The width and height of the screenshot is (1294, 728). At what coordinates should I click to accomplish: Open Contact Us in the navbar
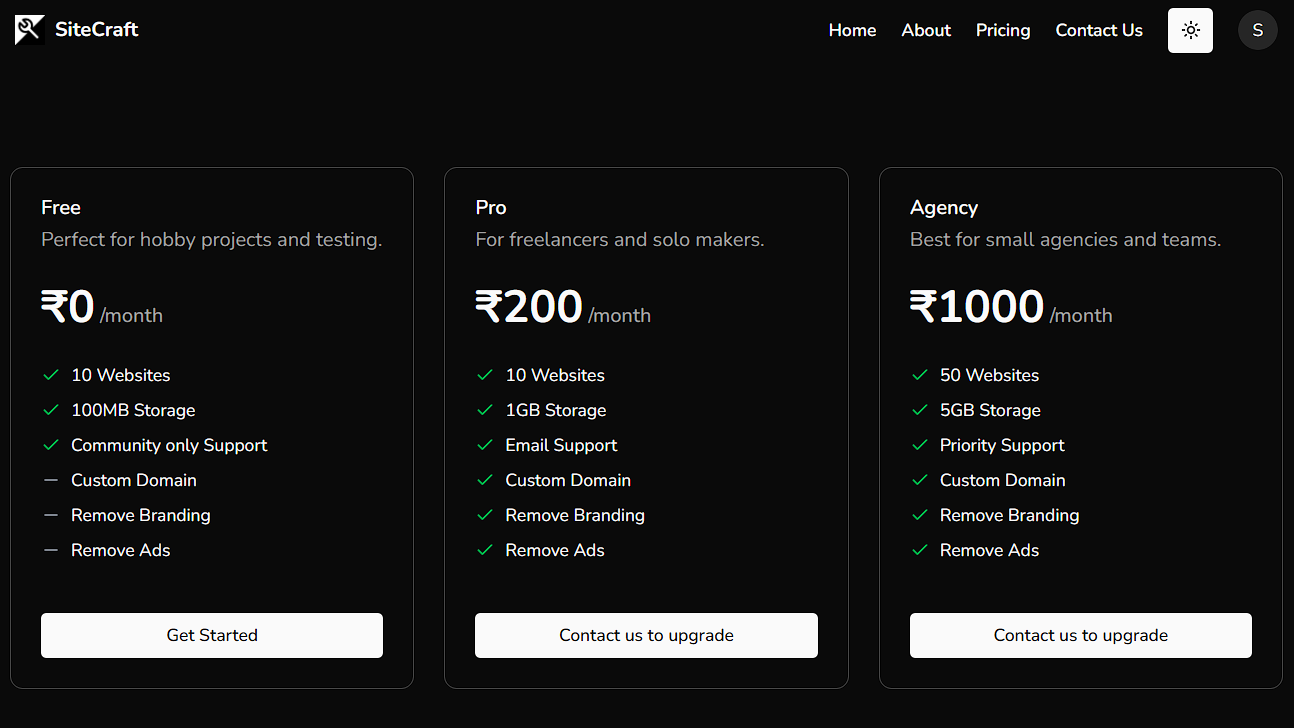click(1098, 30)
